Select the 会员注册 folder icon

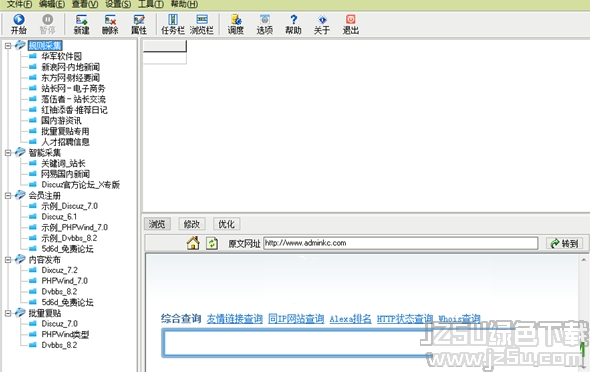click(x=20, y=195)
